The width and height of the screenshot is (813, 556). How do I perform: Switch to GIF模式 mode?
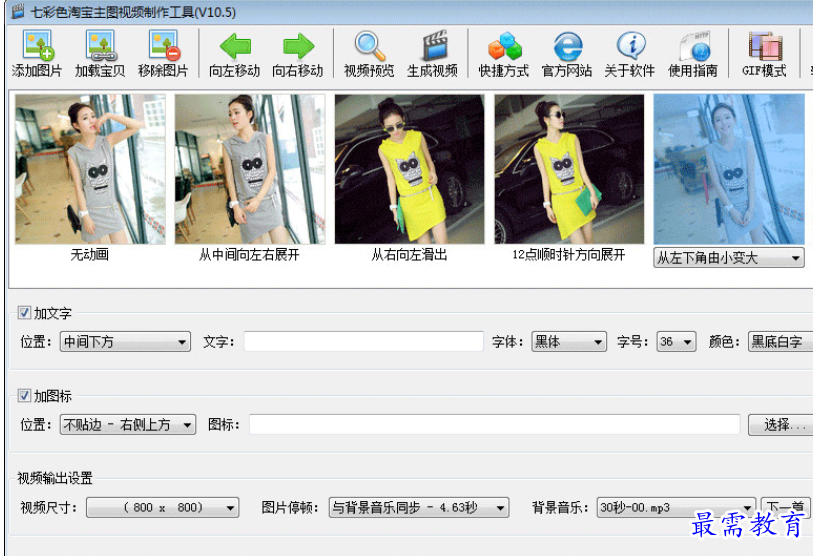click(x=764, y=53)
